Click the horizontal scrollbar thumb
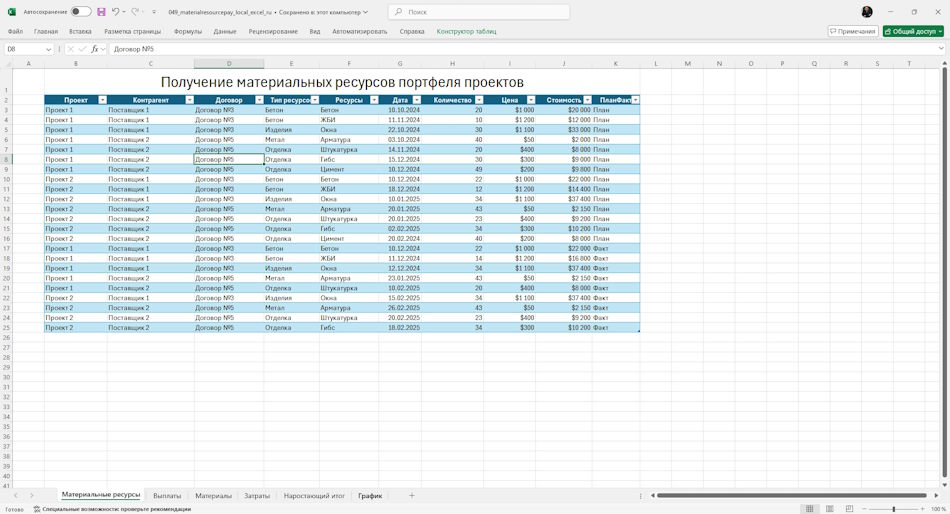The height and width of the screenshot is (514, 950). pyautogui.click(x=792, y=496)
